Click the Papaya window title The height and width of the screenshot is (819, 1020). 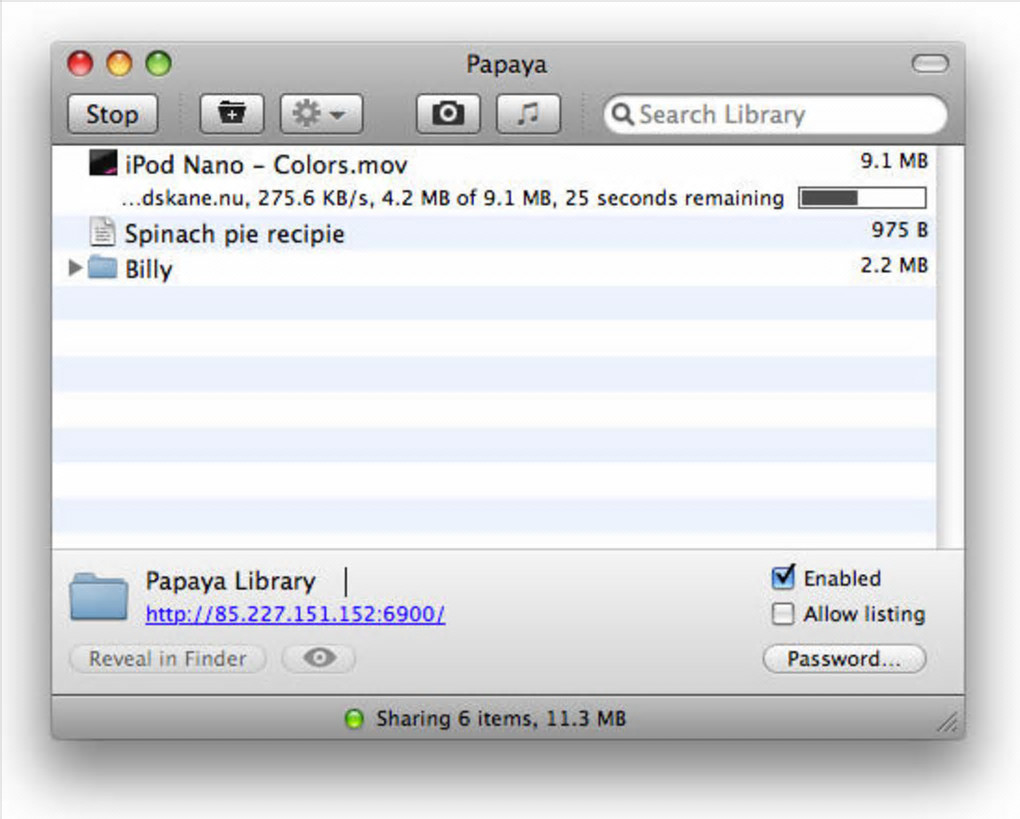coord(507,64)
